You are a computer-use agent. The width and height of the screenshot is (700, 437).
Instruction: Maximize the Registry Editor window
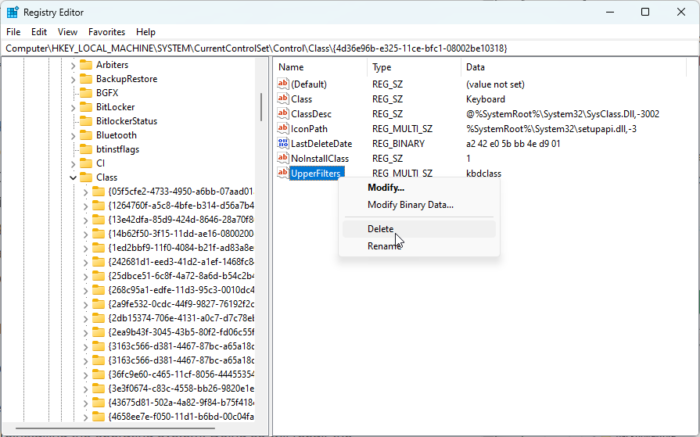645,12
